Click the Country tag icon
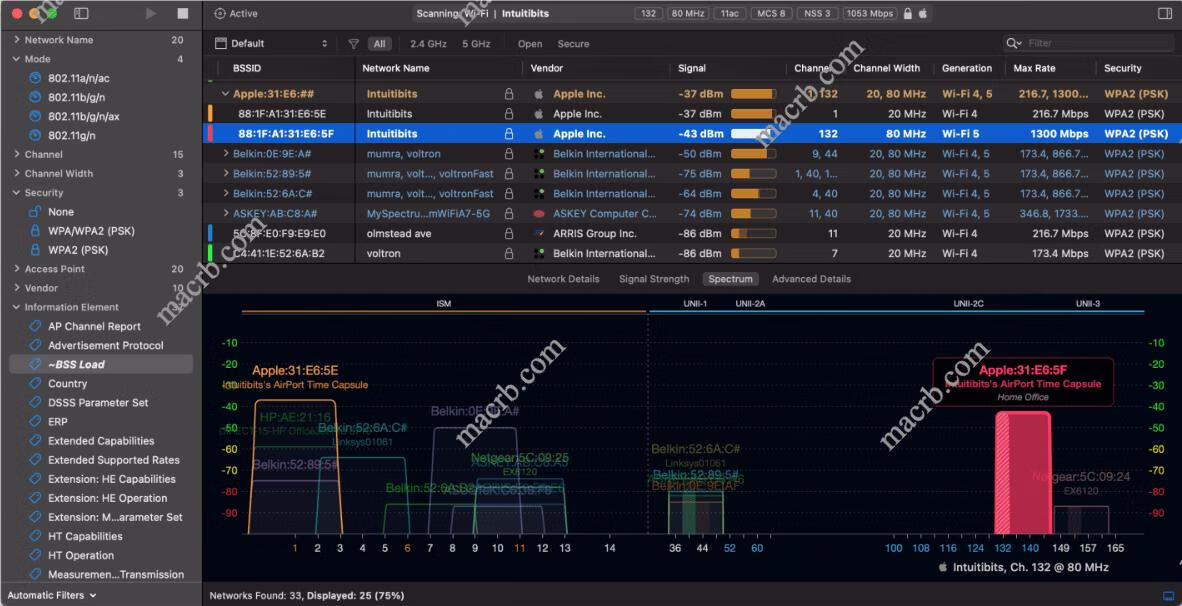Viewport: 1182px width, 606px height. point(35,384)
